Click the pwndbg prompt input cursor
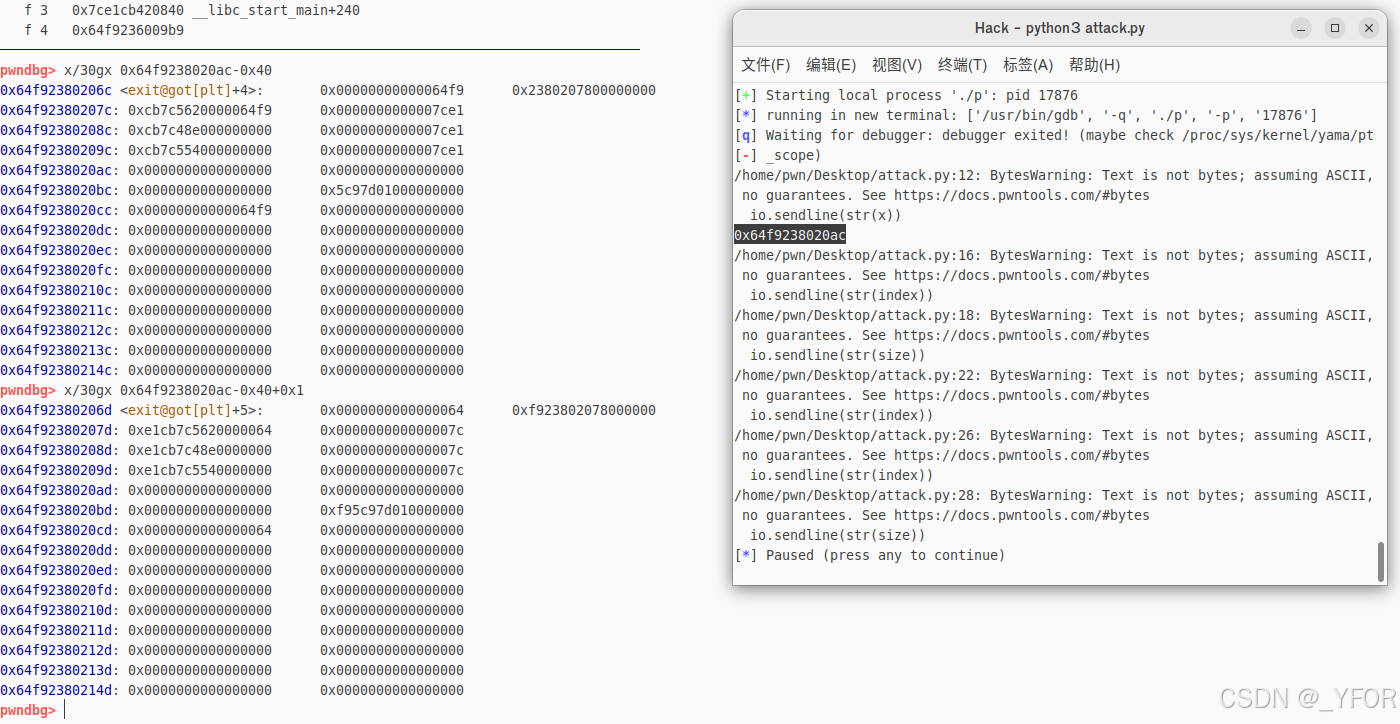The width and height of the screenshot is (1400, 724). coord(64,709)
